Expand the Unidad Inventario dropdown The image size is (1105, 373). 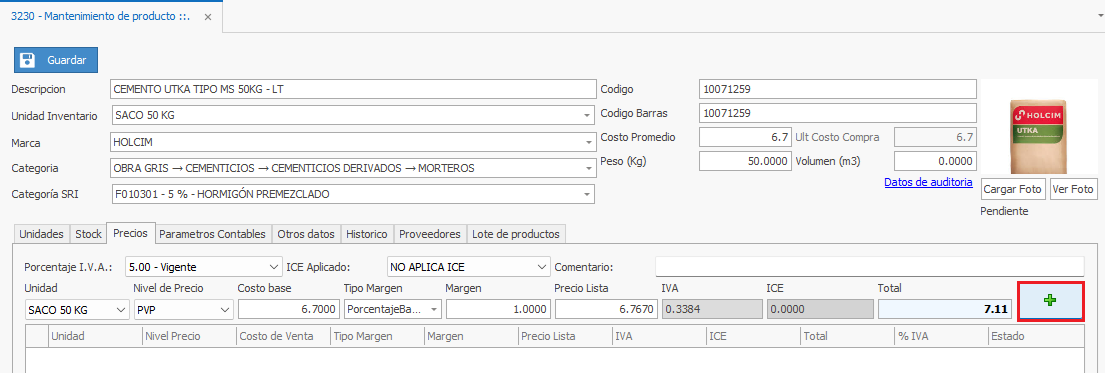pos(588,114)
